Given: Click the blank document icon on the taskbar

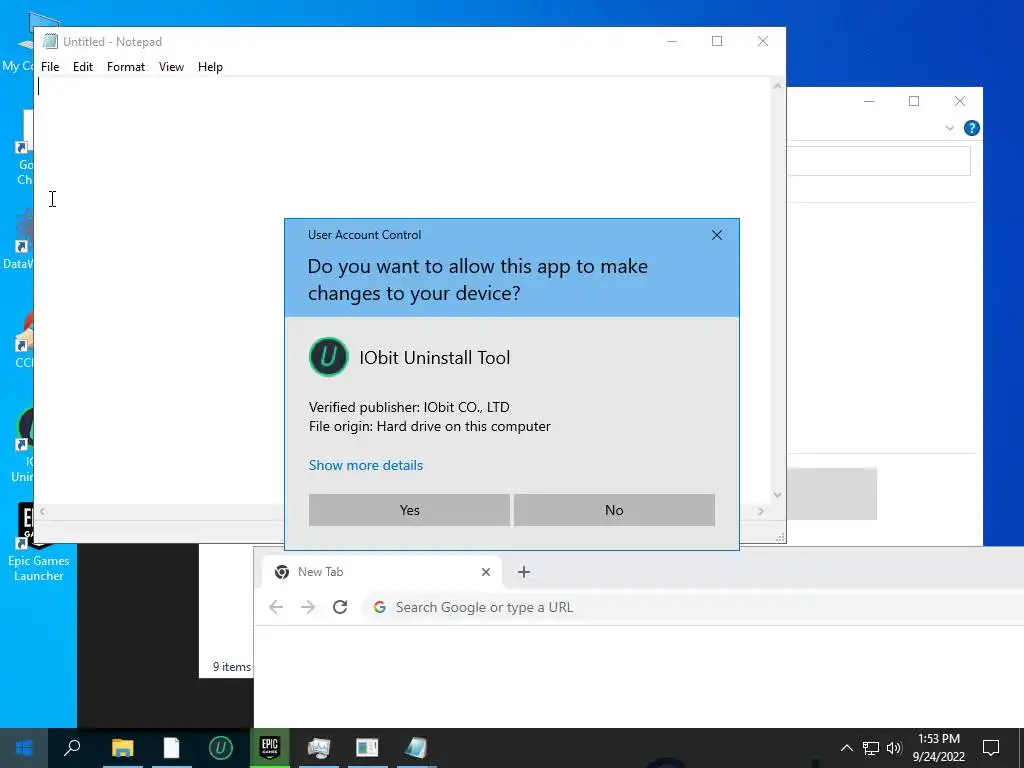Looking at the screenshot, I should click(171, 748).
